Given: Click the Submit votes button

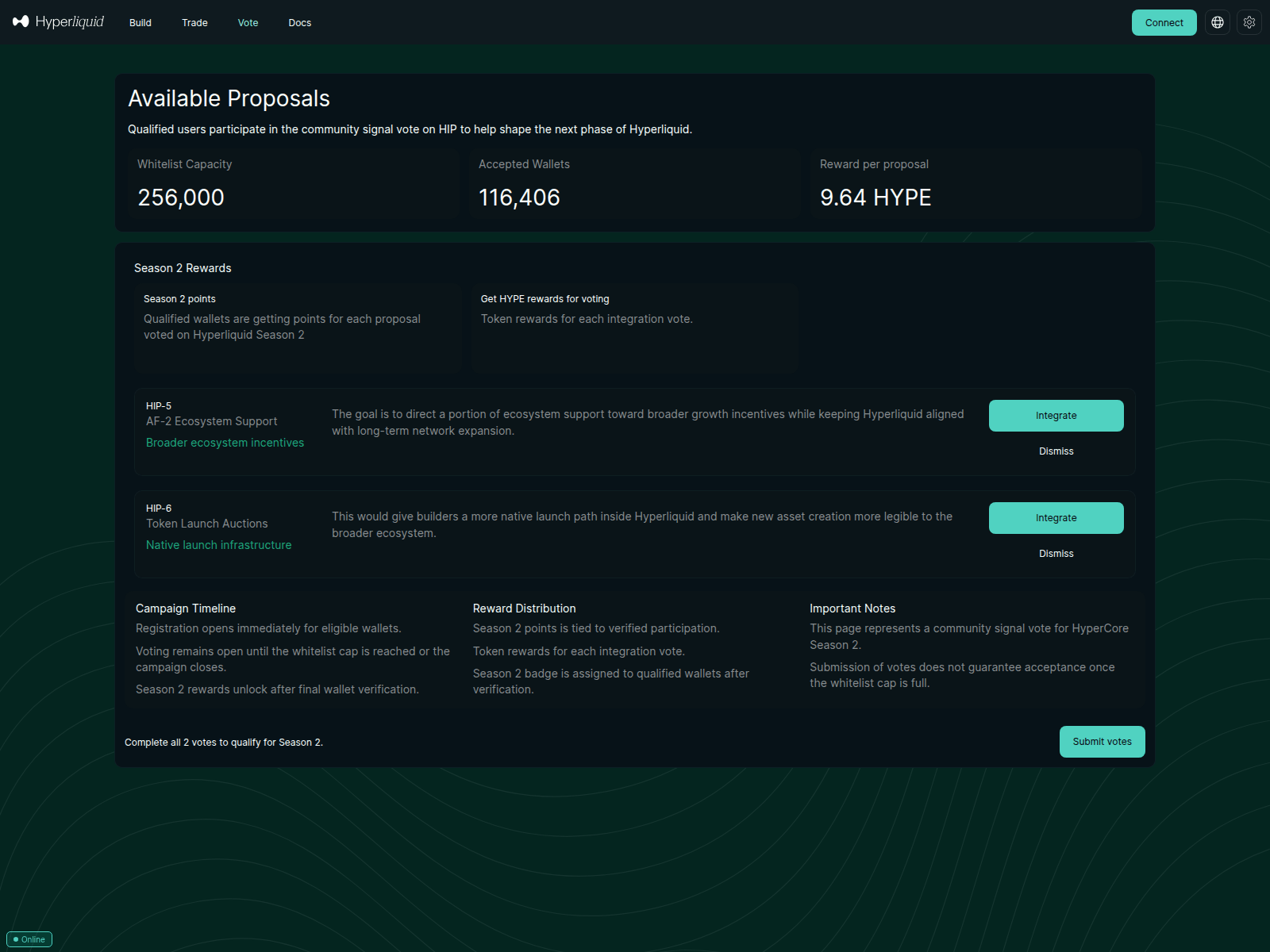Looking at the screenshot, I should 1103,742.
